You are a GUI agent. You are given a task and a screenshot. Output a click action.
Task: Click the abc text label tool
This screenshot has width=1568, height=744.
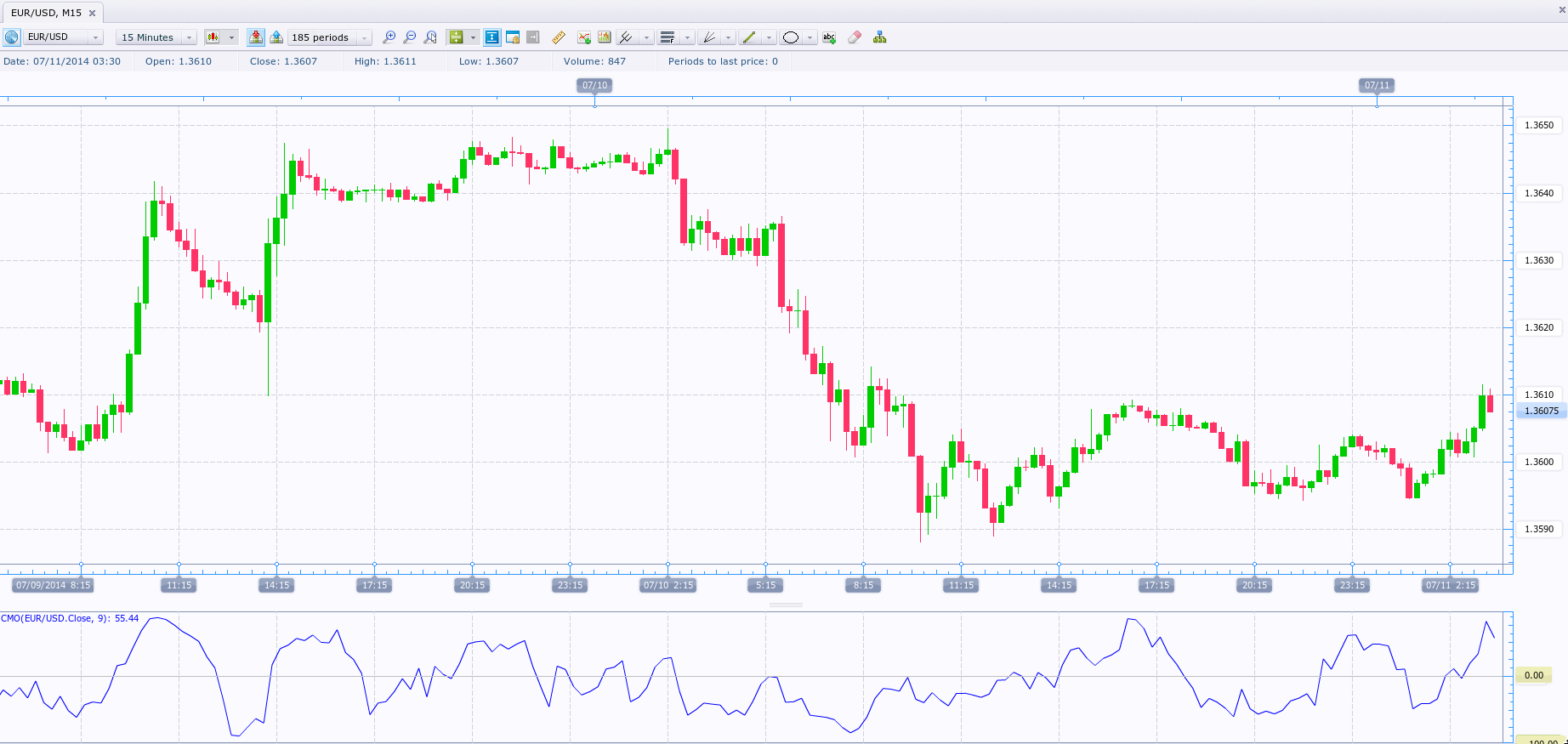pos(829,37)
